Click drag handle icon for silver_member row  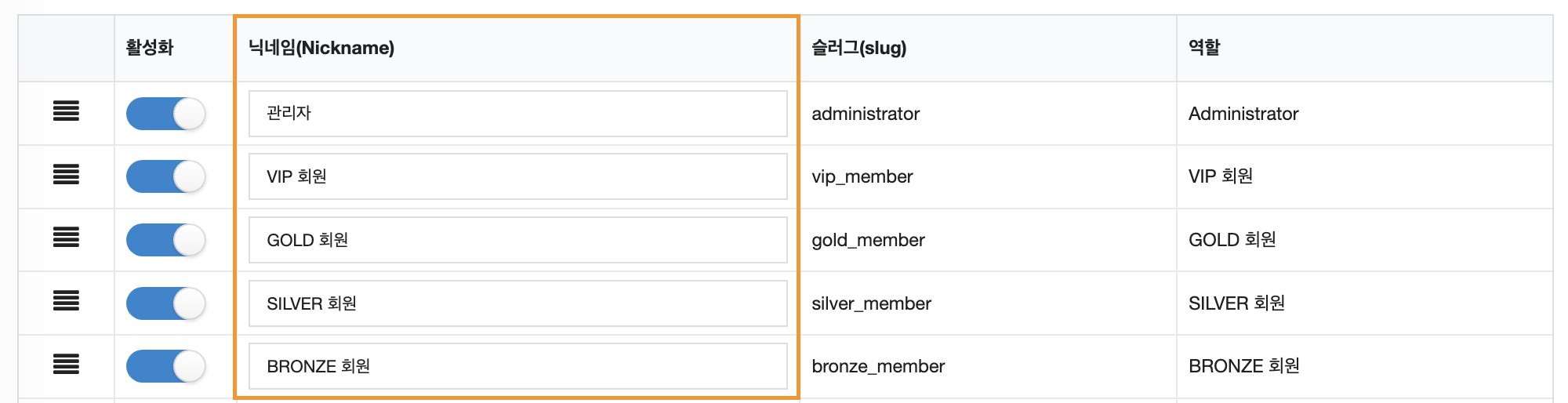[66, 301]
